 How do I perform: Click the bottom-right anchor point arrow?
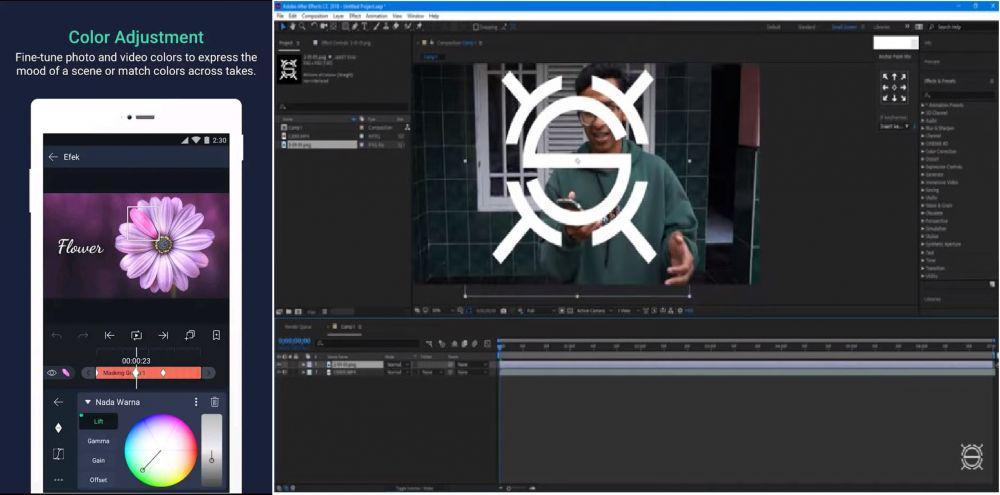tap(903, 98)
